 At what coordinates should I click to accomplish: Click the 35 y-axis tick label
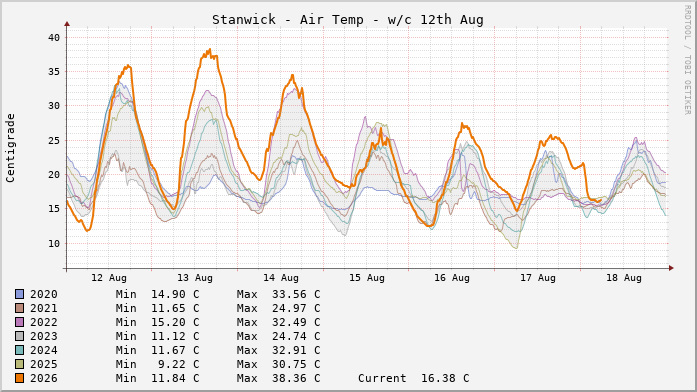tap(54, 72)
